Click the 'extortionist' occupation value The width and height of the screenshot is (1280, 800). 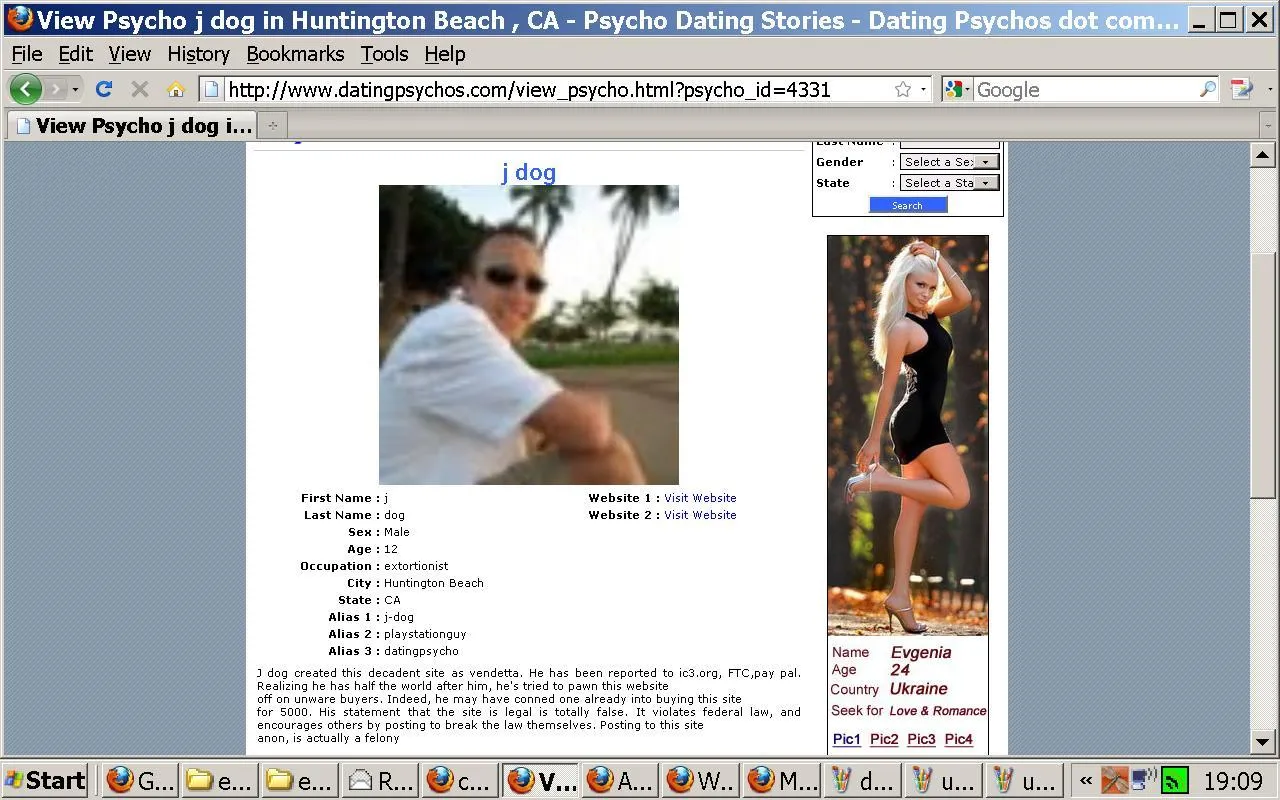(416, 566)
